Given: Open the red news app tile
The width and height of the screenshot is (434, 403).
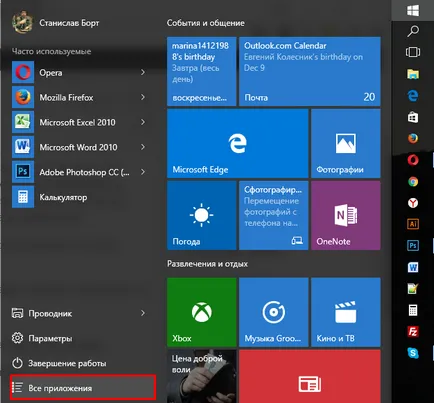Looking at the screenshot, I should tap(310, 376).
